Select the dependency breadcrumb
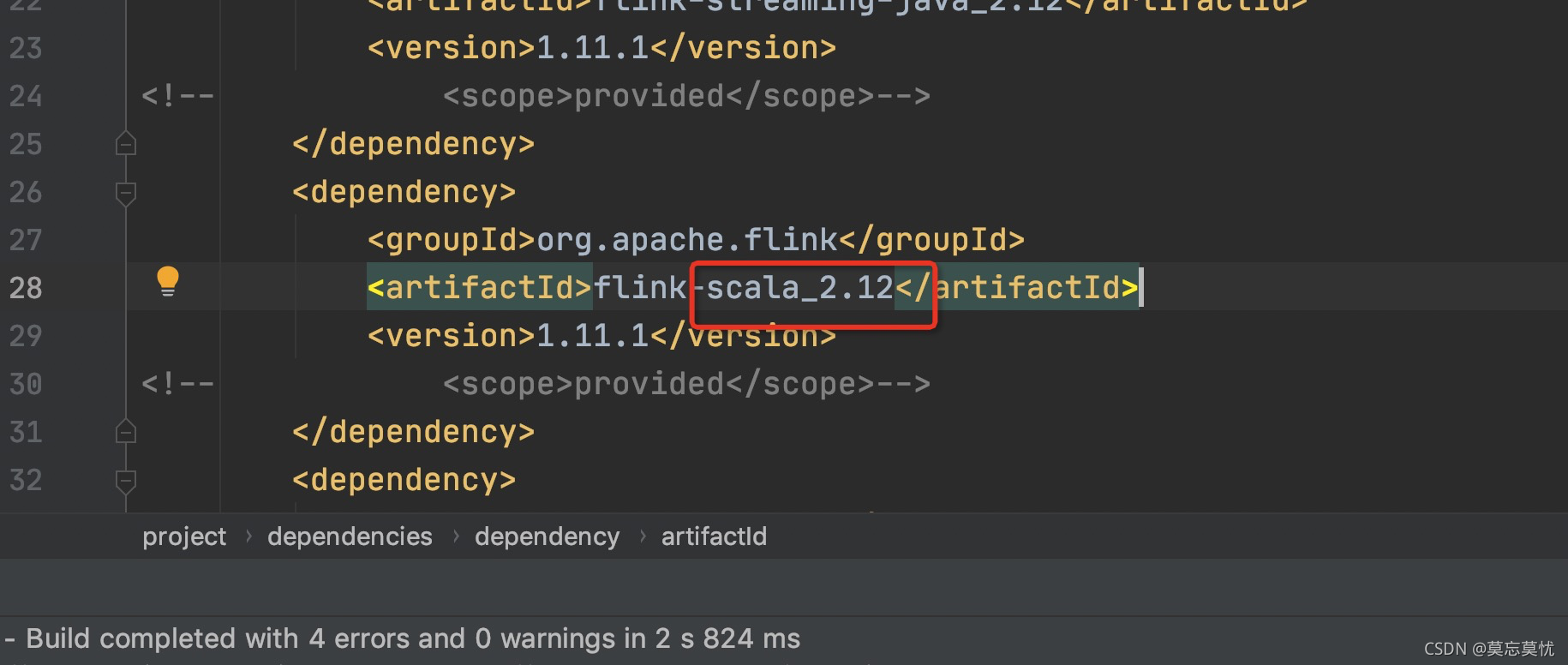 click(x=547, y=536)
